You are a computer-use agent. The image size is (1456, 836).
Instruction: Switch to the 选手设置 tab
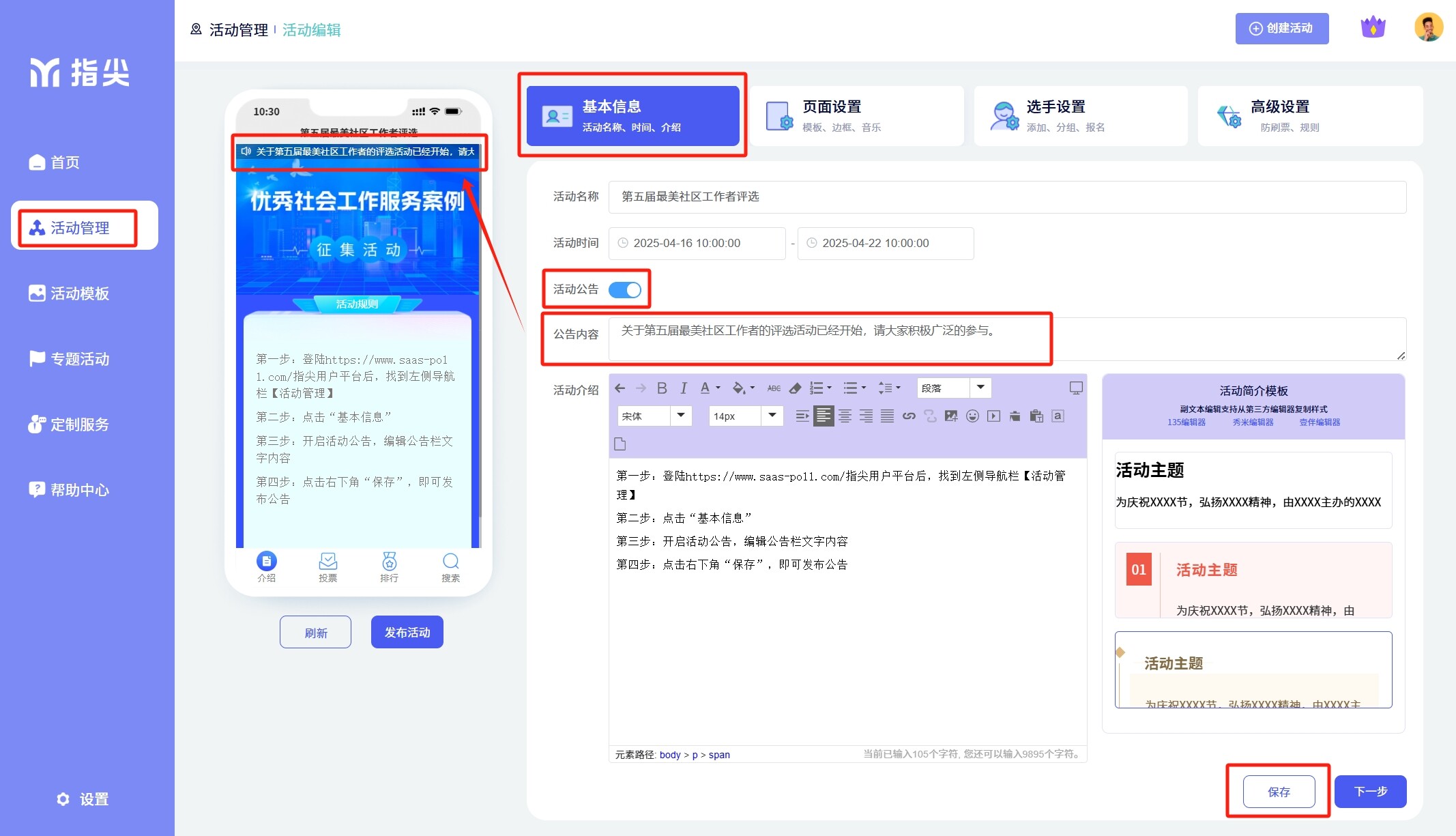(x=1081, y=115)
